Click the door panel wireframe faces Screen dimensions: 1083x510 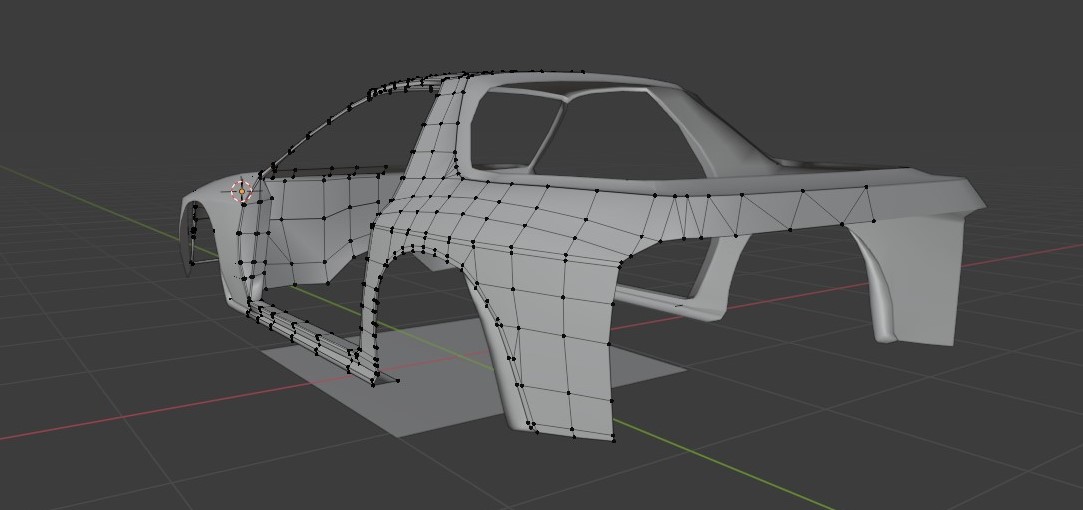click(x=321, y=227)
